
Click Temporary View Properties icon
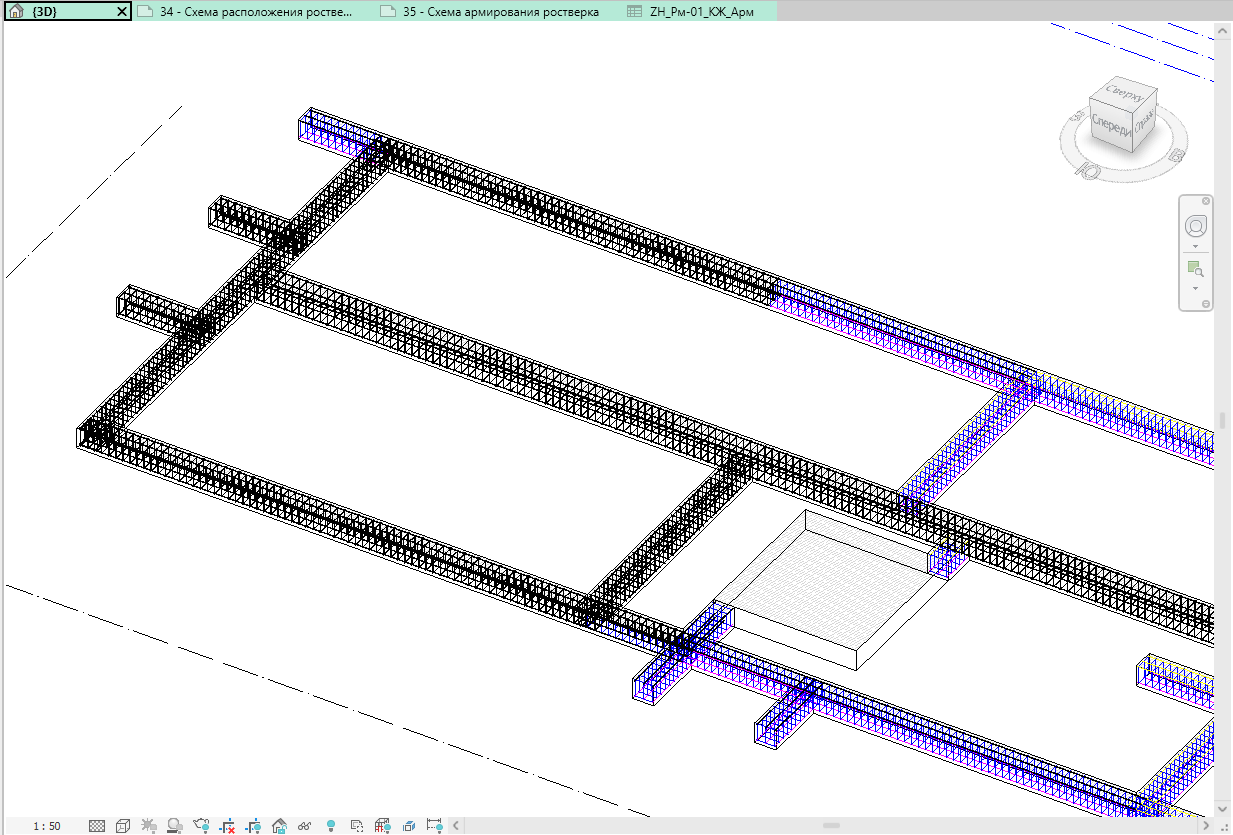pyautogui.click(x=357, y=826)
